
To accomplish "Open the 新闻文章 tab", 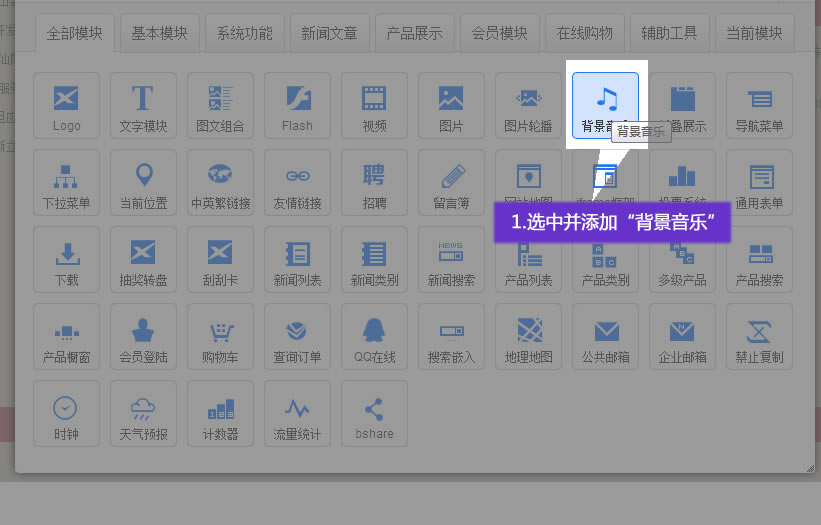I will (330, 33).
